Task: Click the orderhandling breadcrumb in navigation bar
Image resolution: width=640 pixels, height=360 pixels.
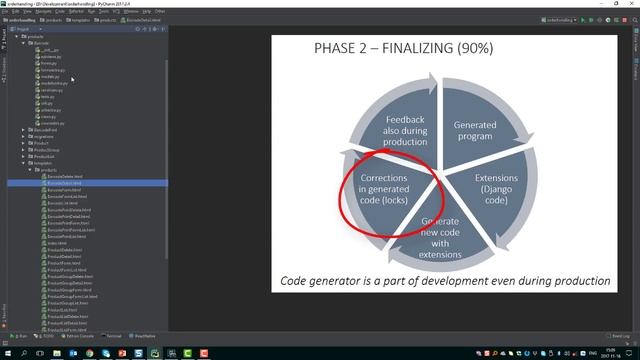Action: coord(19,20)
